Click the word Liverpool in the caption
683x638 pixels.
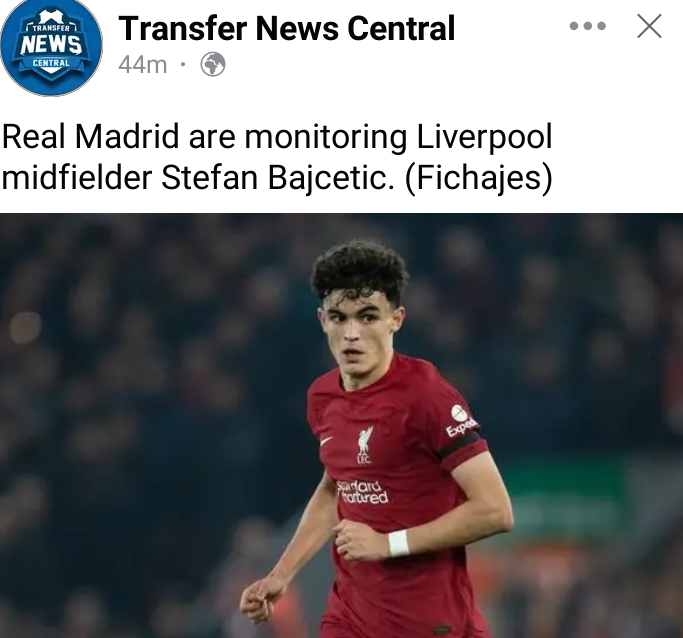[x=484, y=138]
